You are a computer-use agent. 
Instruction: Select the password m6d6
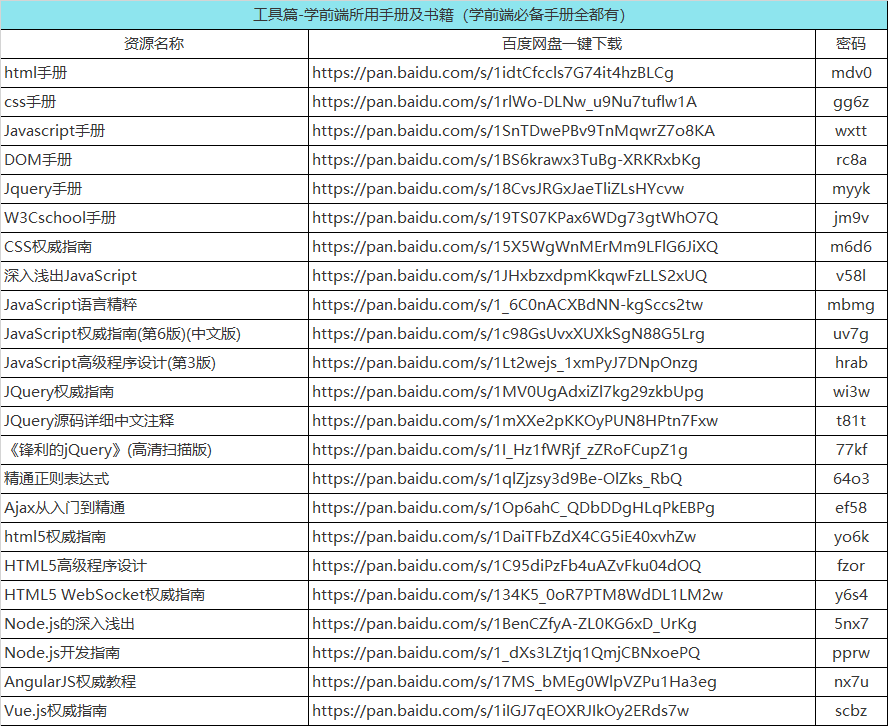pos(851,247)
